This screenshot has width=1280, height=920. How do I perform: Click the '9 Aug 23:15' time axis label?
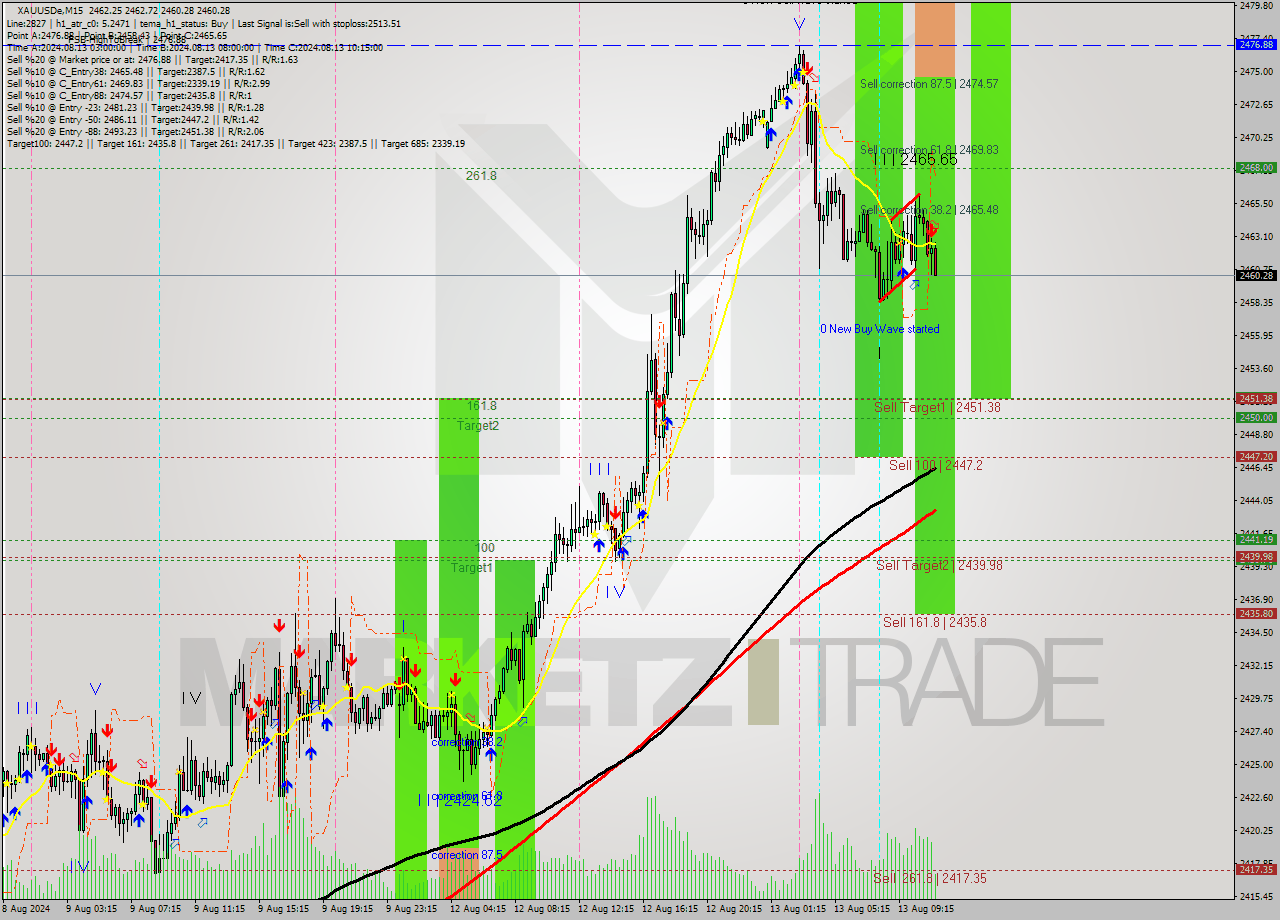point(411,909)
